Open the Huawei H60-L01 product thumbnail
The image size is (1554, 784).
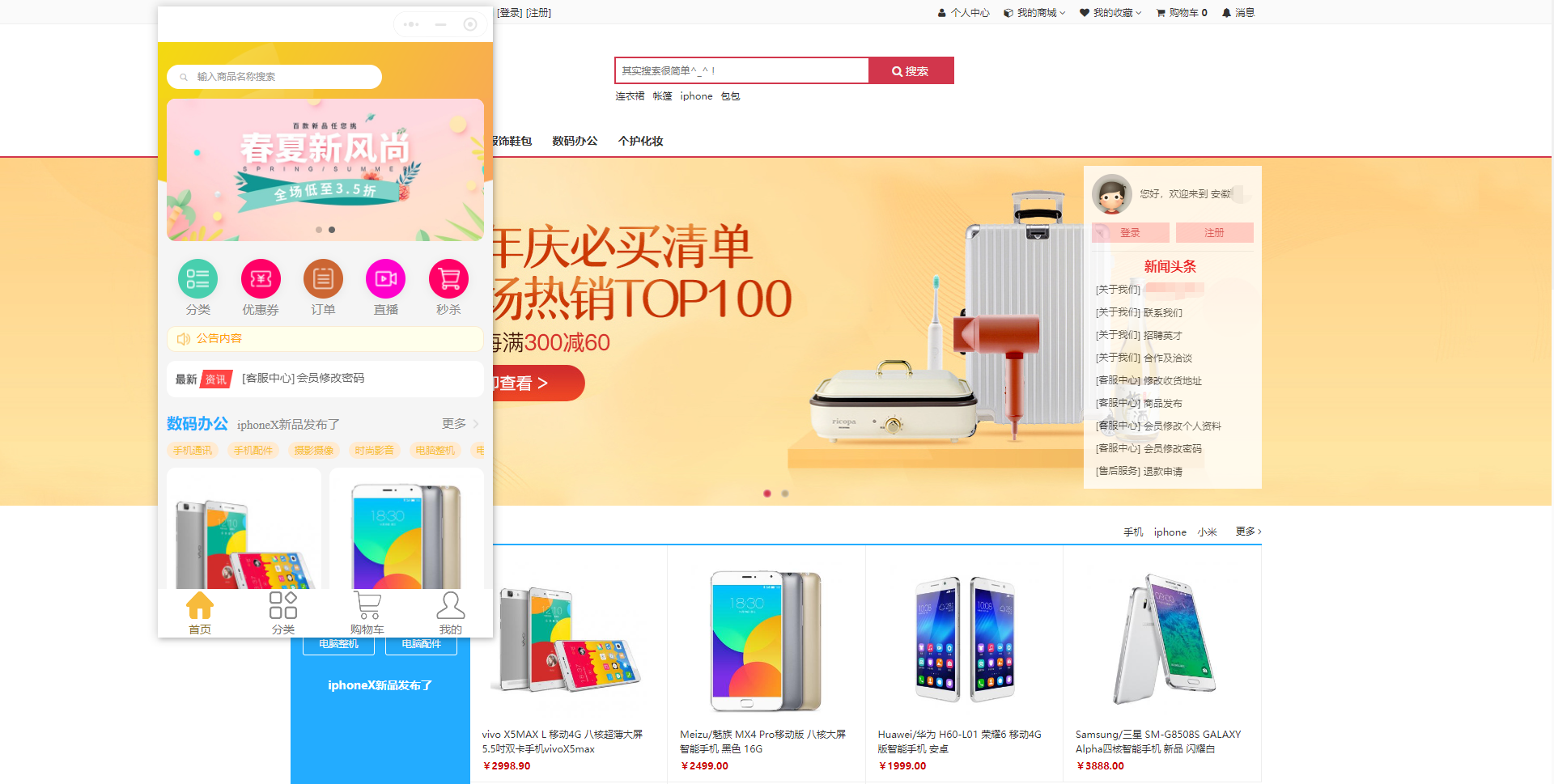pyautogui.click(x=964, y=639)
